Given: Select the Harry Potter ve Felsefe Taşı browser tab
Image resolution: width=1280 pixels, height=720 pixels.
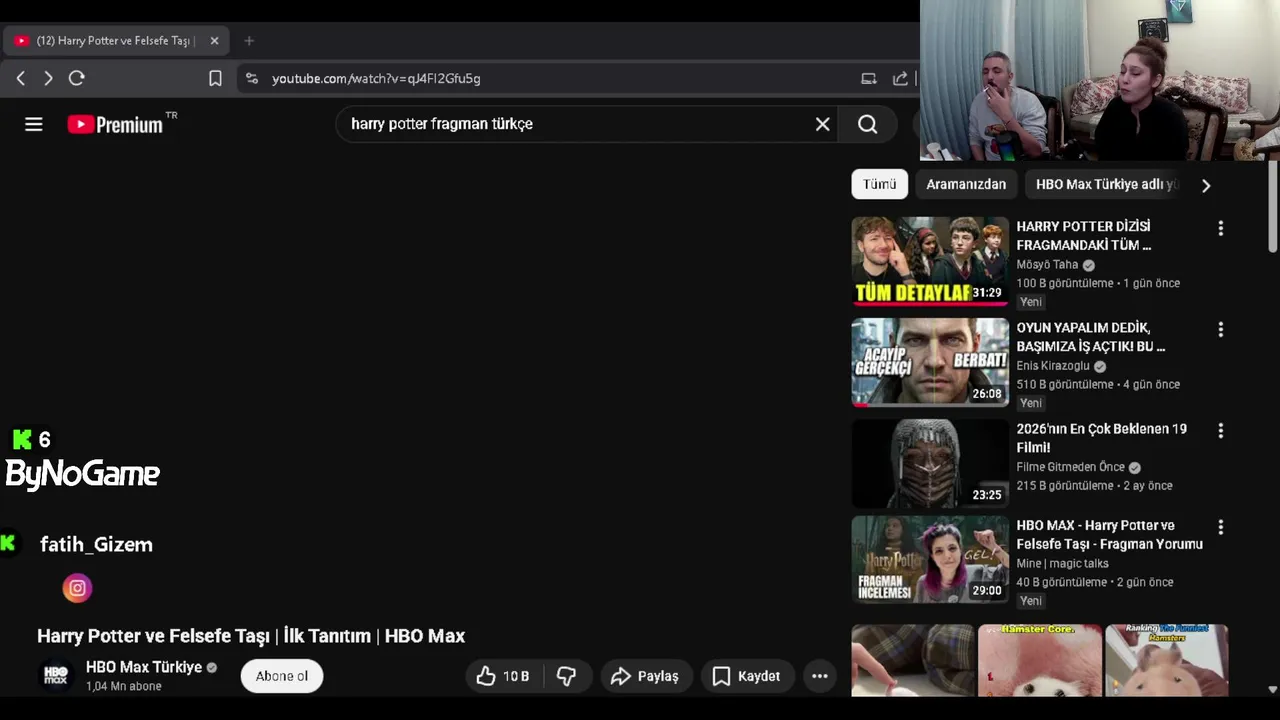Looking at the screenshot, I should click(115, 41).
